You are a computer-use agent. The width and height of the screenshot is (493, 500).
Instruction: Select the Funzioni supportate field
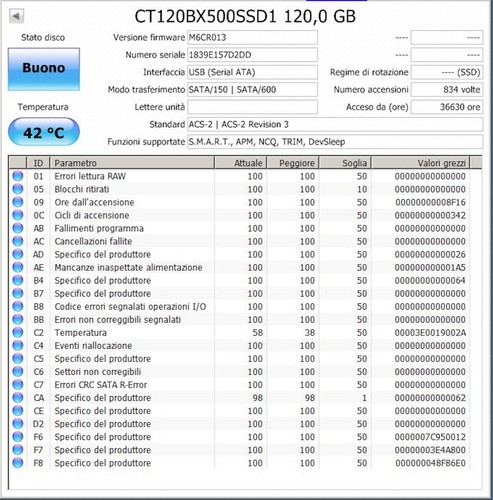coord(335,142)
